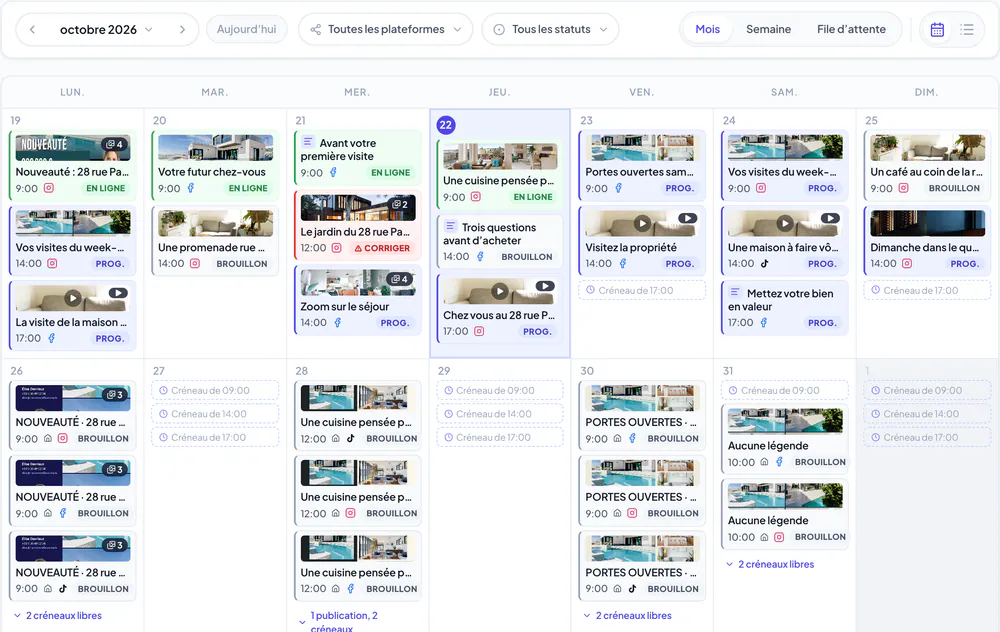The image size is (1000, 632).
Task: Open 'PORTES OUVERTES' post with TikTok icon on 30
Action: tap(642, 566)
